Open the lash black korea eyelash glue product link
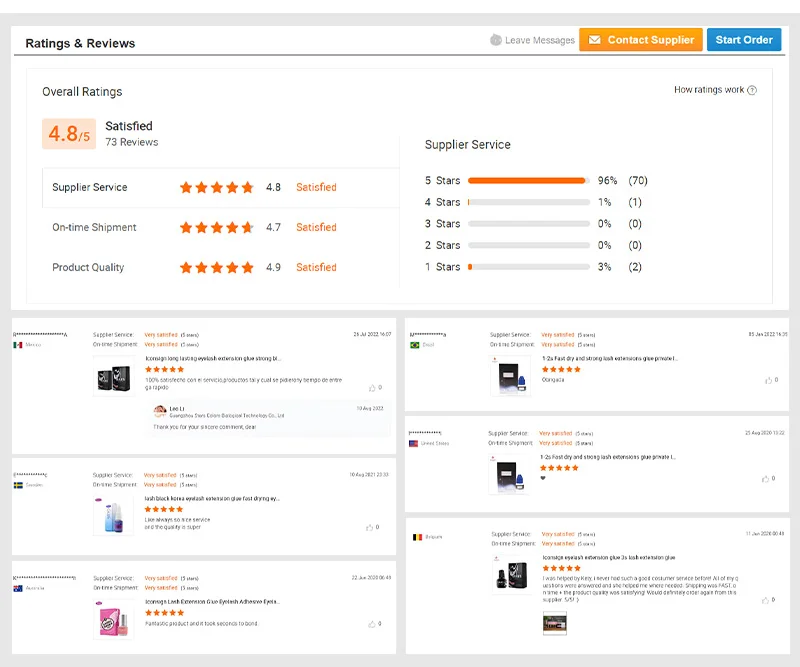 point(212,498)
